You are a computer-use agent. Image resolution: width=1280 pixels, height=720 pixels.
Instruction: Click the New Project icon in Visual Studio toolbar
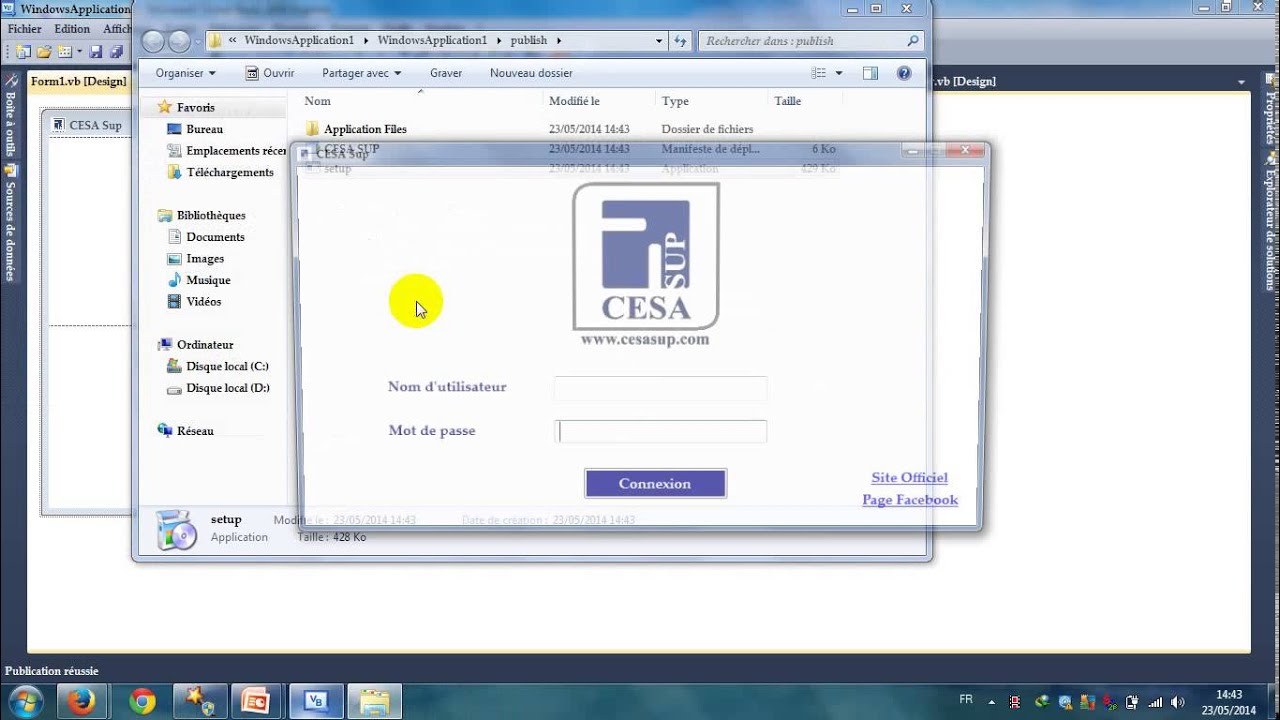coord(23,52)
